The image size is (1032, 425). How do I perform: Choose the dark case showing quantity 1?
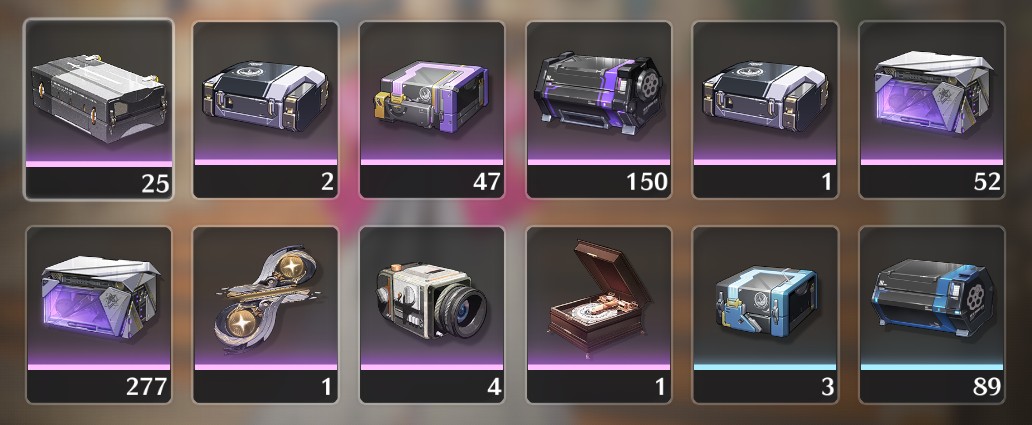[x=765, y=109]
